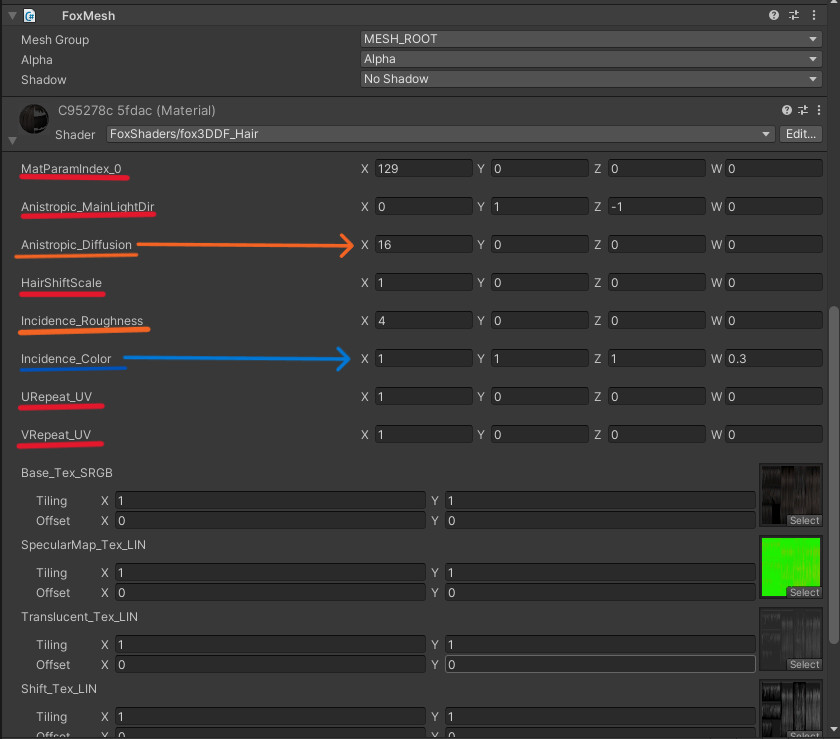Screen dimensions: 840x739
Task: Edit SpecularMap_Tex_LIN Offset X field
Action: coord(270,592)
